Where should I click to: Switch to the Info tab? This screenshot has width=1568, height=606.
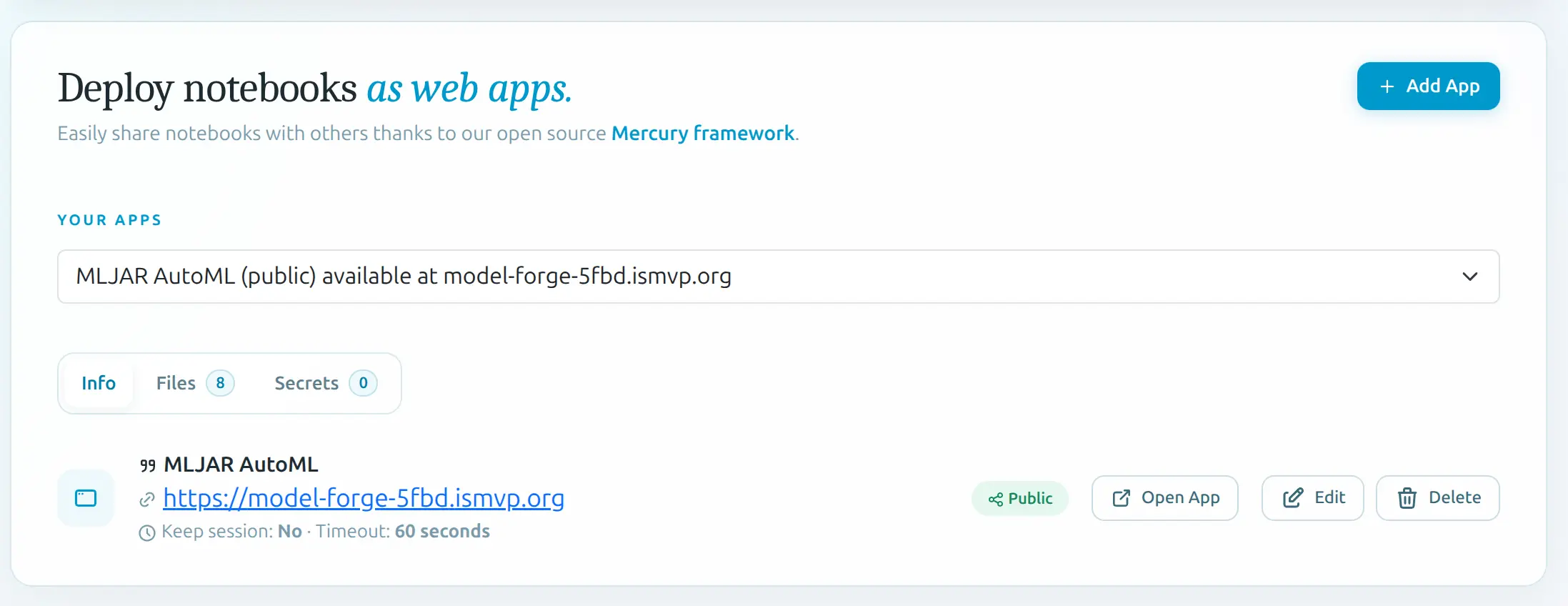pos(99,383)
